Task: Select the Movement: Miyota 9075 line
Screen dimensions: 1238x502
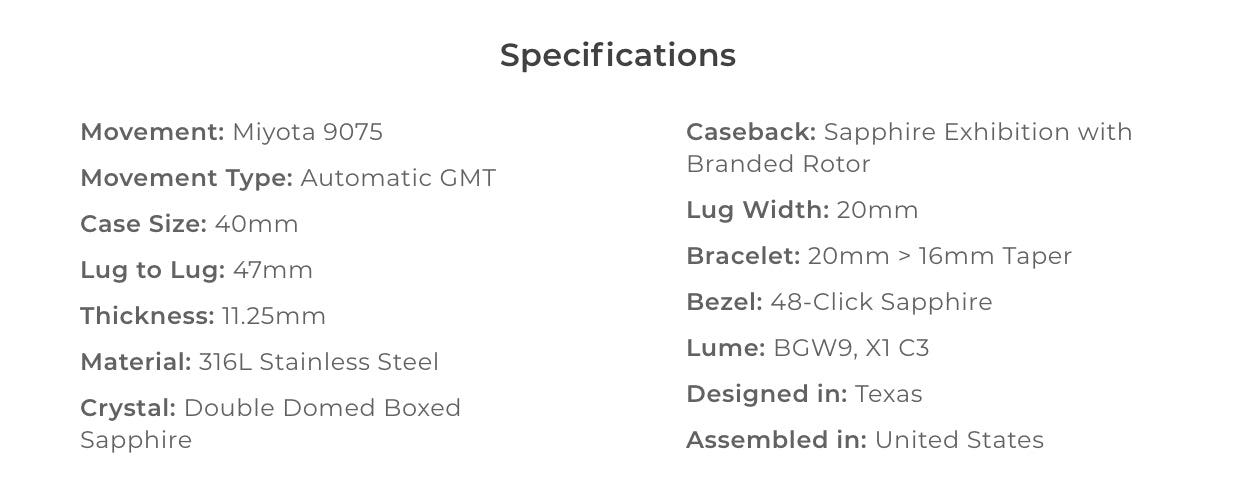Action: [x=231, y=132]
